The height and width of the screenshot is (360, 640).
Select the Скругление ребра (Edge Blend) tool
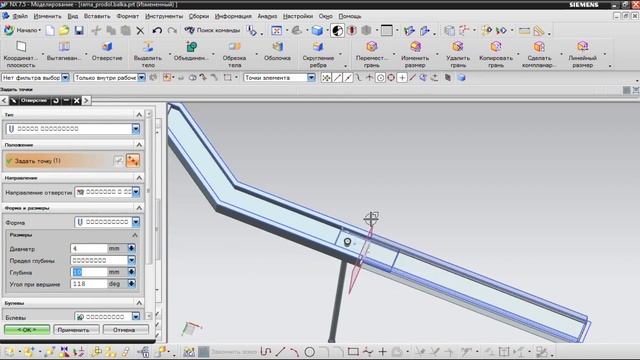click(318, 53)
